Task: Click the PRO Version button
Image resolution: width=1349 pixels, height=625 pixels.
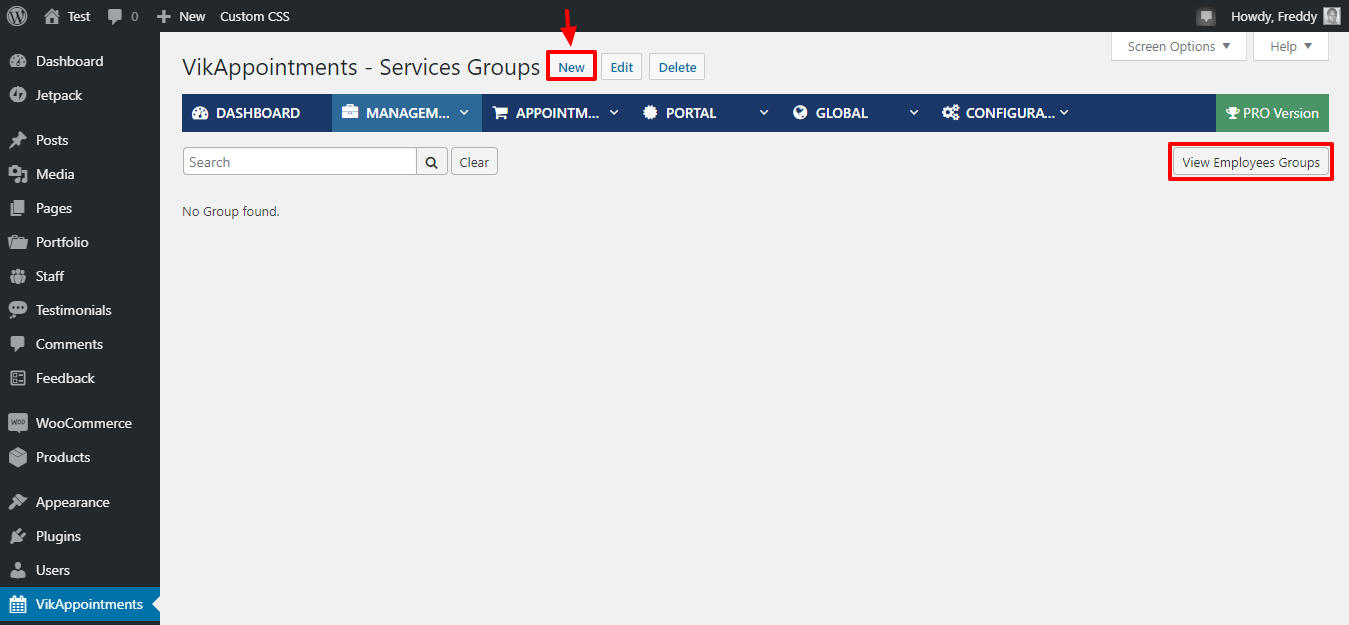Action: [1272, 113]
